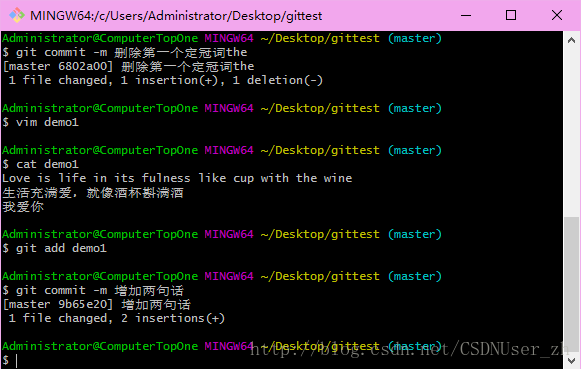Viewport: 581px width, 369px height.
Task: Click the line 'Love is life in its fulness'
Action: [177, 178]
